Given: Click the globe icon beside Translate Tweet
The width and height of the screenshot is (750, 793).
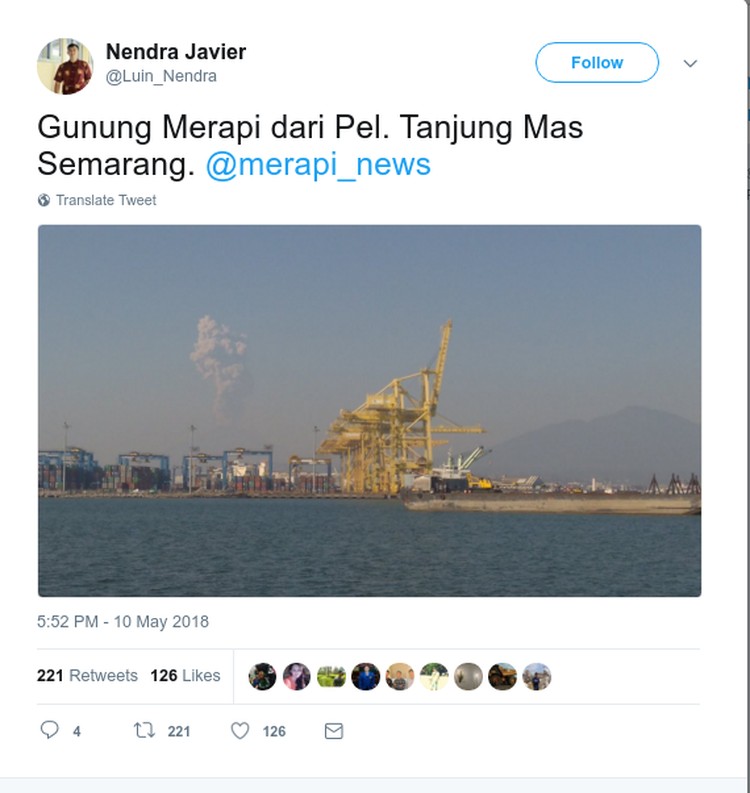Looking at the screenshot, I should pyautogui.click(x=44, y=200).
